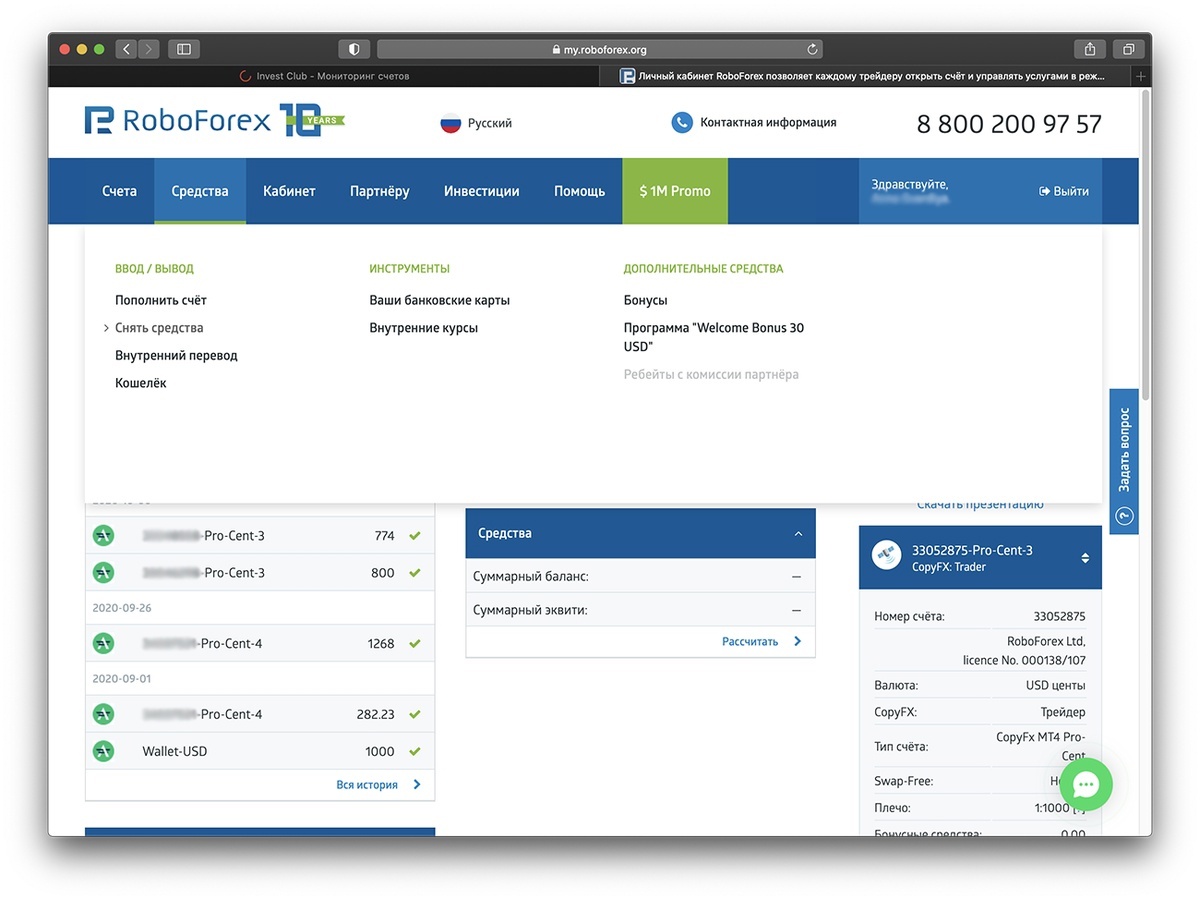Viewport: 1200px width, 900px height.
Task: Click the my.roboforex.org address bar
Action: pos(600,49)
